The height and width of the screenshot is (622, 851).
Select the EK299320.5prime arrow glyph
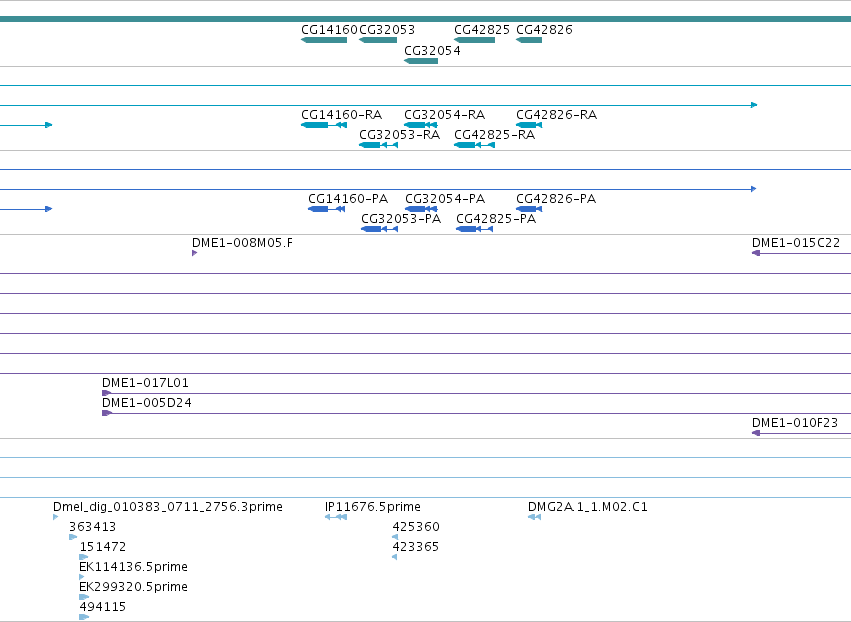[84, 597]
